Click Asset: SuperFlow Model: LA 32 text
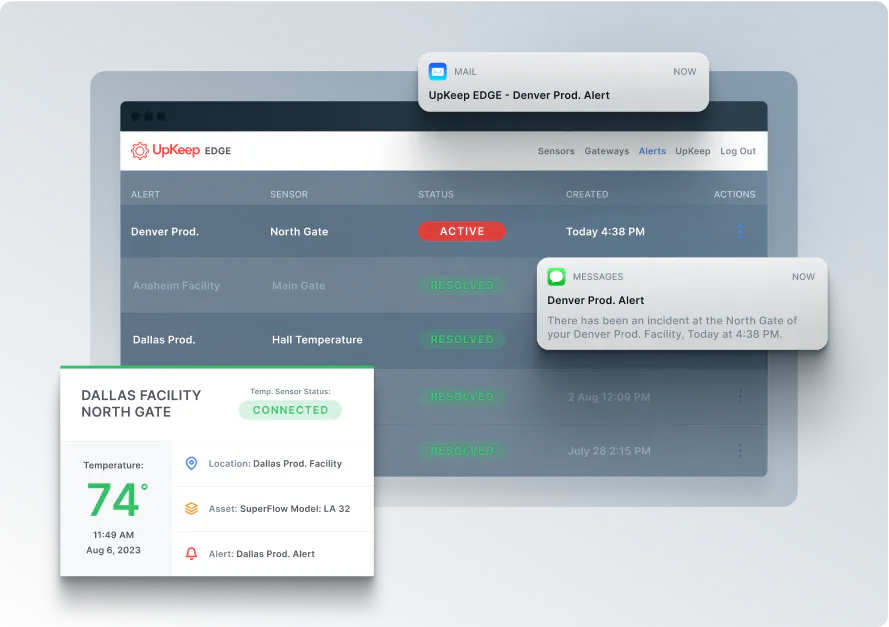This screenshot has width=889, height=627. pyautogui.click(x=279, y=509)
